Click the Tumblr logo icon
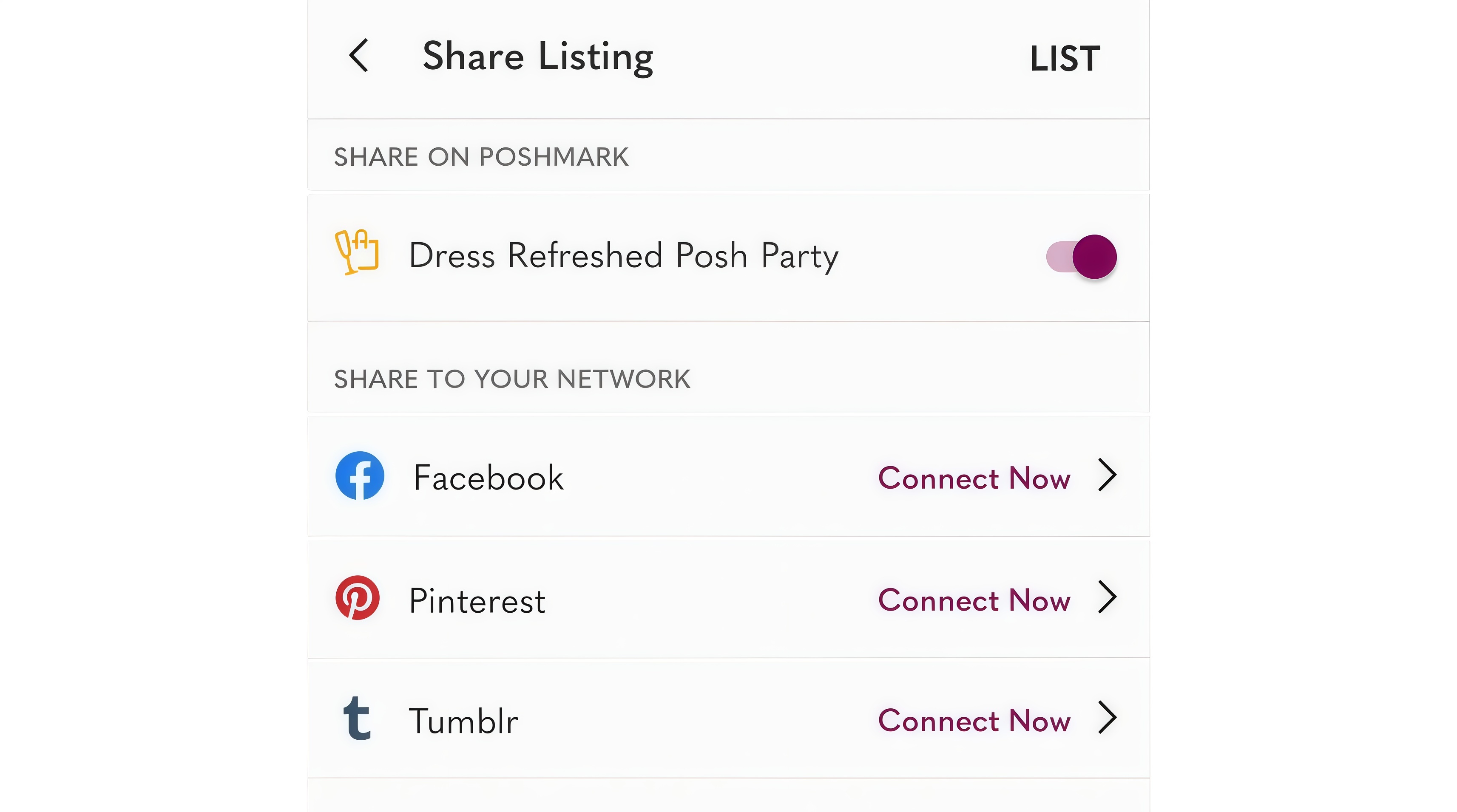1457x812 pixels. click(358, 718)
